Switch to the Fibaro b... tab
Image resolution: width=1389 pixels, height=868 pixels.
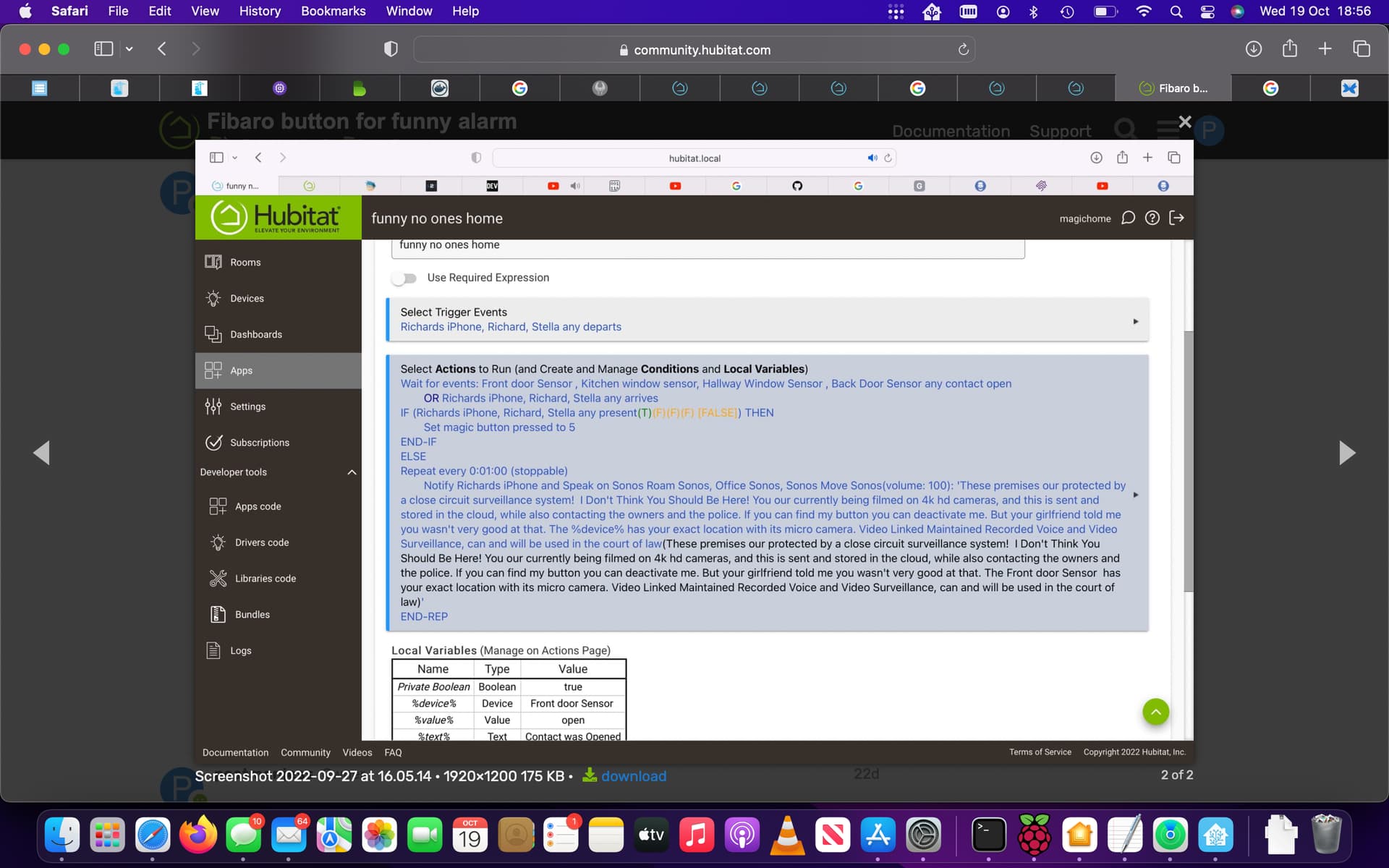[1173, 88]
